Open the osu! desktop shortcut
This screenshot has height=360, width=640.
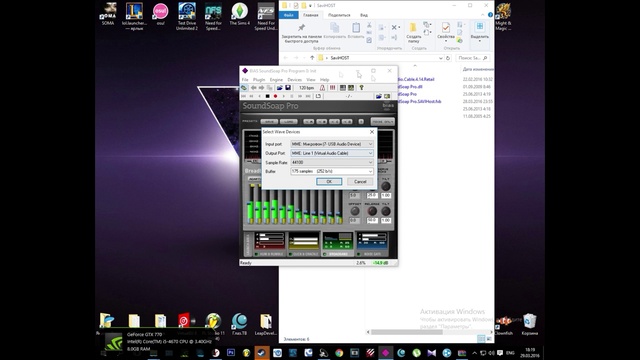[x=160, y=14]
